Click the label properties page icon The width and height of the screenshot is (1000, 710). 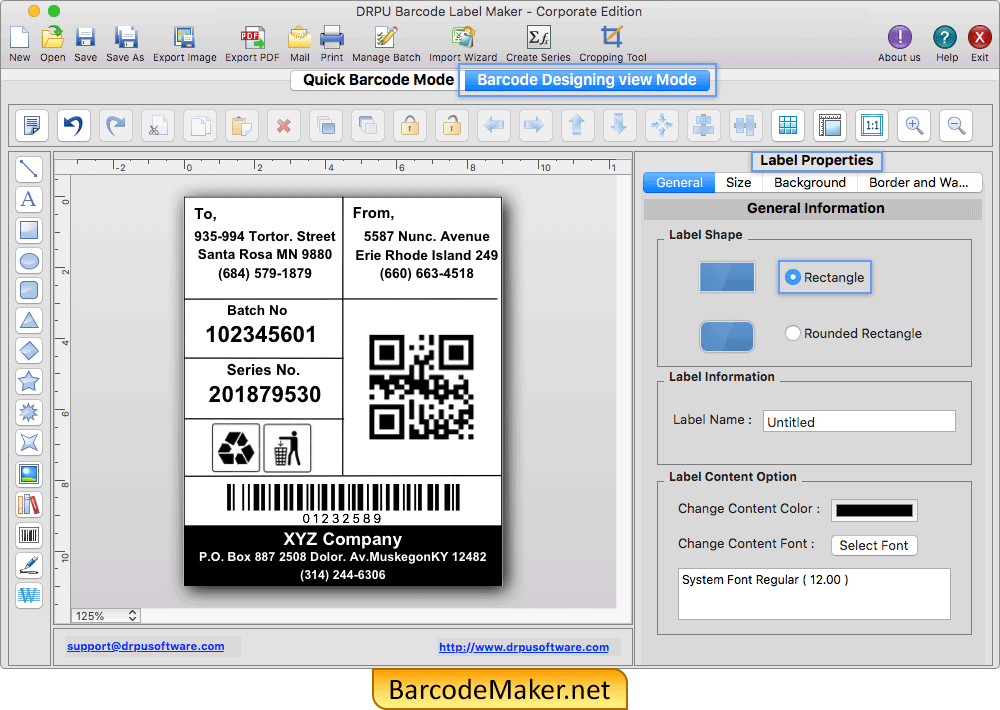click(31, 125)
